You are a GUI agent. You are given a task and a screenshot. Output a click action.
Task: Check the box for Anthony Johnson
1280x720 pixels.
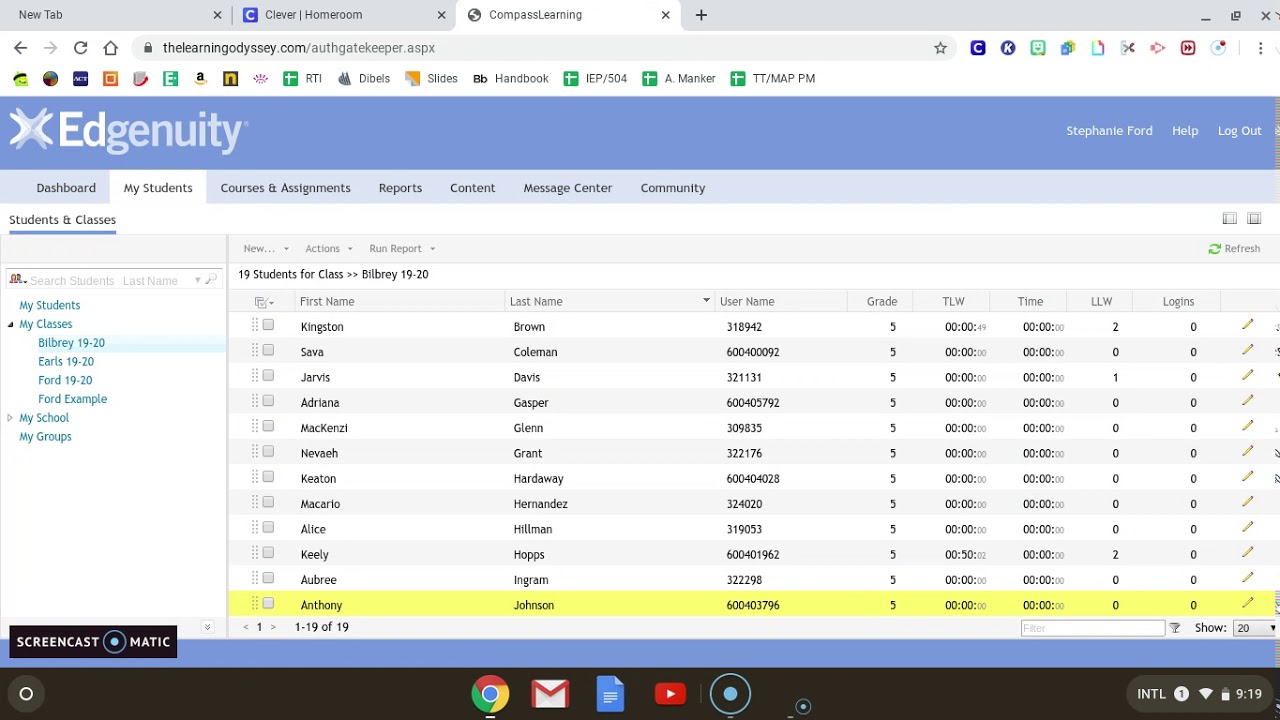[268, 603]
